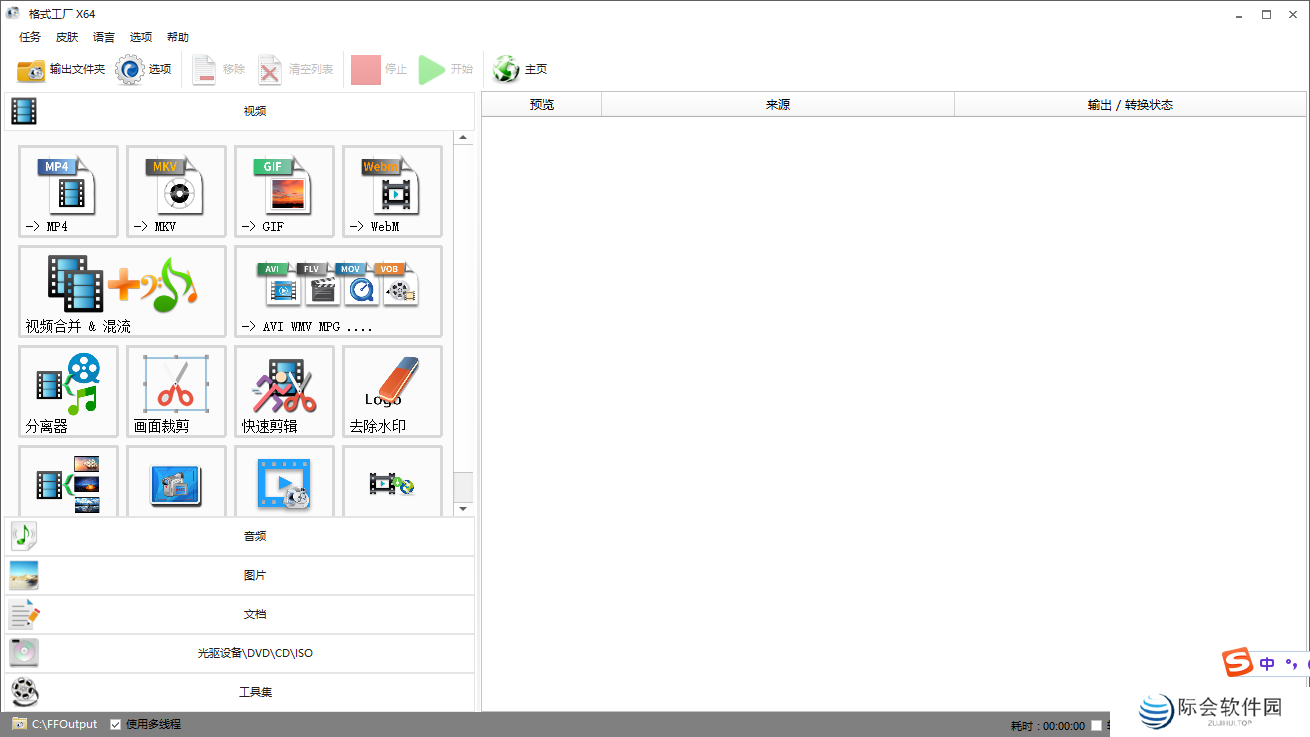The width and height of the screenshot is (1310, 737).
Task: Launch the 分离器 splitter tool
Action: tap(68, 391)
